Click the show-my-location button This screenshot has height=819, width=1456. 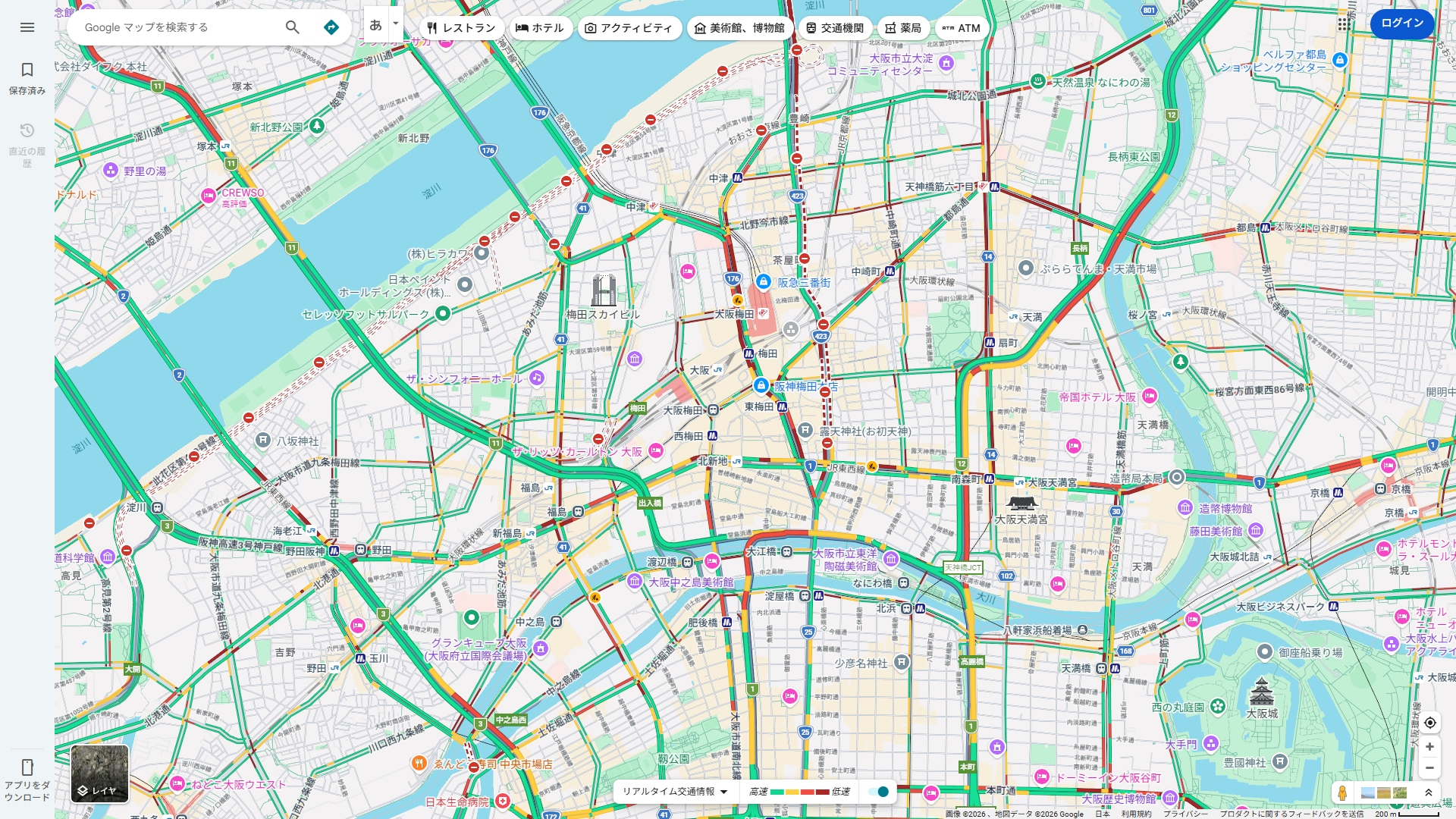pos(1429,723)
